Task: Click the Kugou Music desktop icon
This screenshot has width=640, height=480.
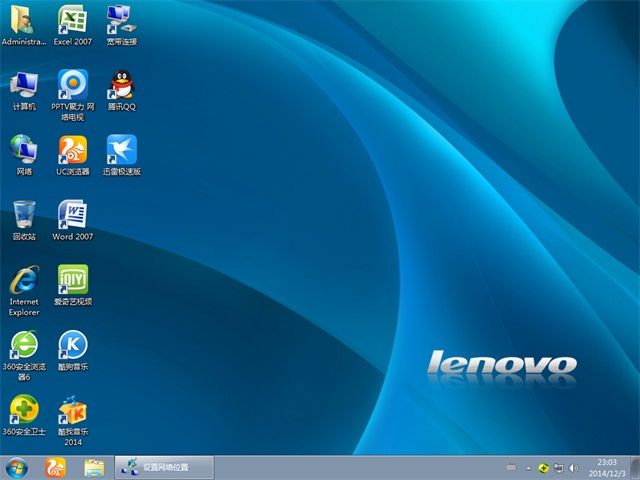Action: [72, 345]
